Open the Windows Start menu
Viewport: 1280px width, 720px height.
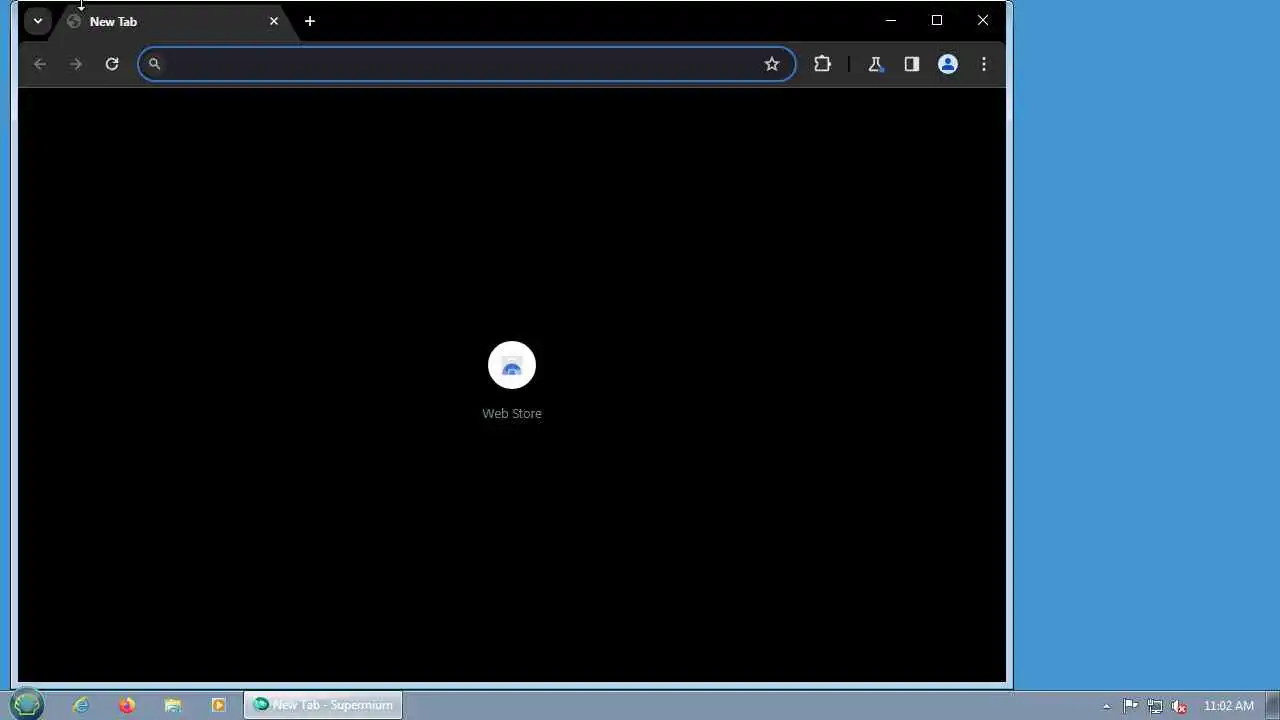pyautogui.click(x=28, y=705)
